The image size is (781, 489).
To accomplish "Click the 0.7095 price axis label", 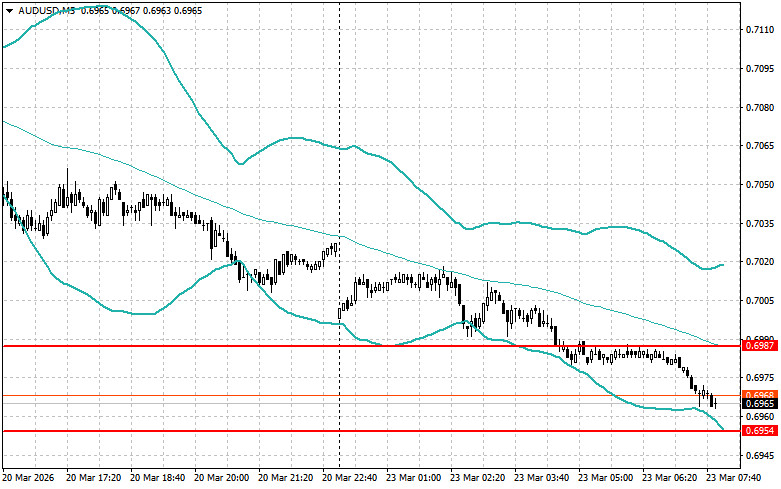I will pos(760,69).
